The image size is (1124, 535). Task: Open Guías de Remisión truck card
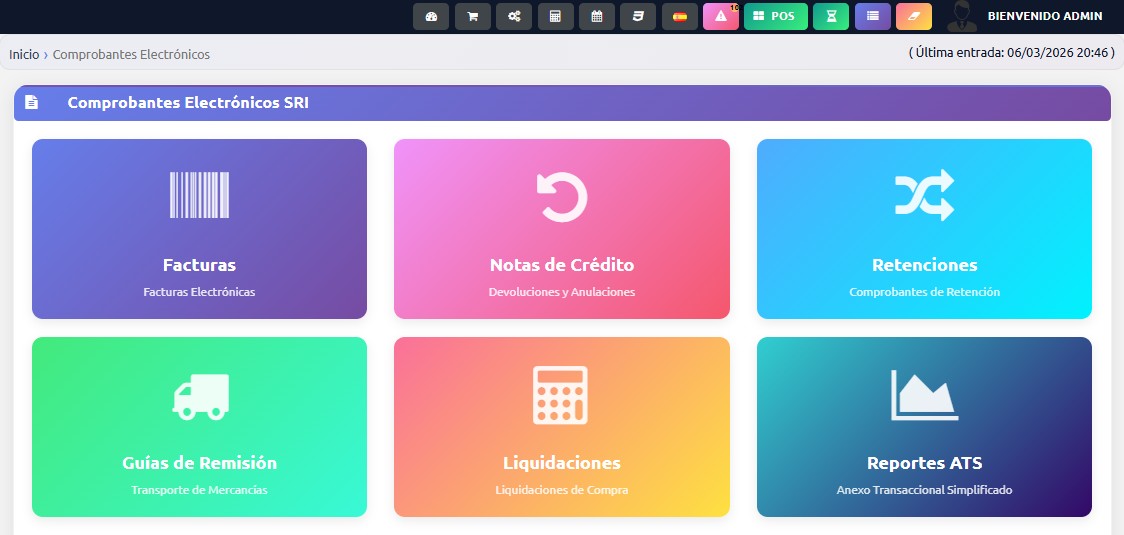[x=199, y=427]
